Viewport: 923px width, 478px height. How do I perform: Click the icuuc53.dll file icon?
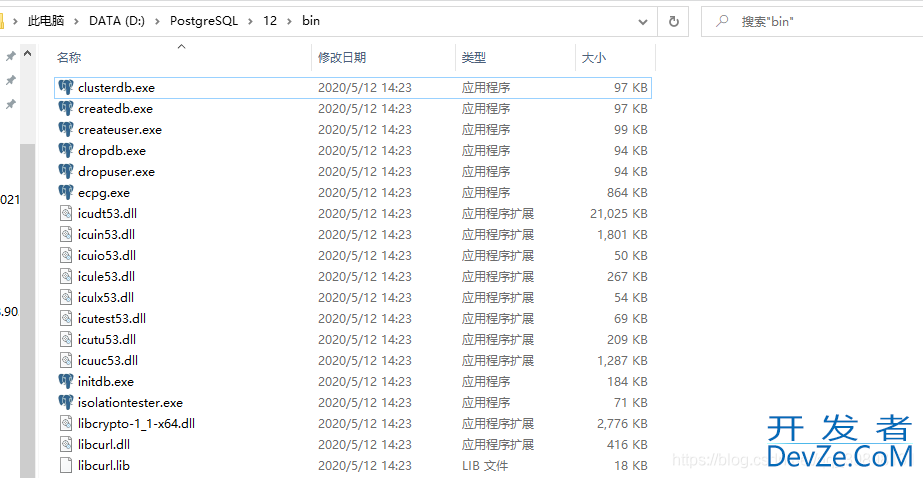point(66,361)
